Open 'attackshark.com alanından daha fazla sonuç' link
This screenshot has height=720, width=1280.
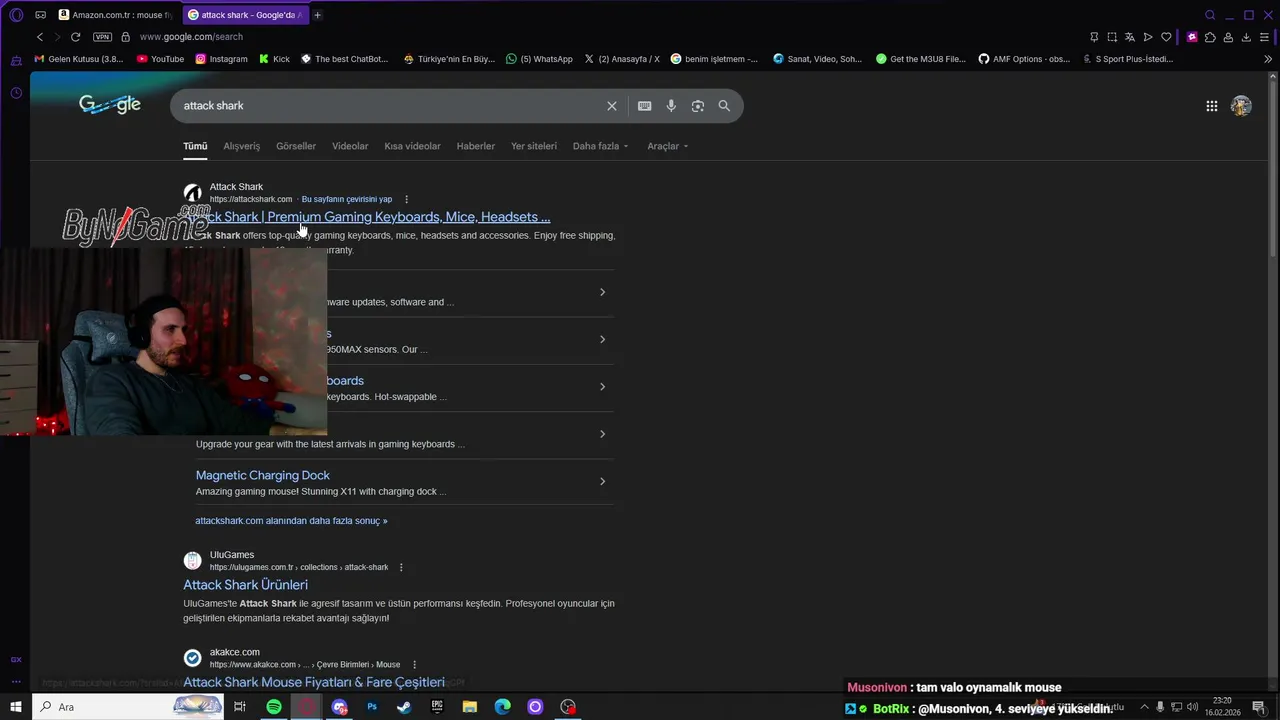click(291, 521)
